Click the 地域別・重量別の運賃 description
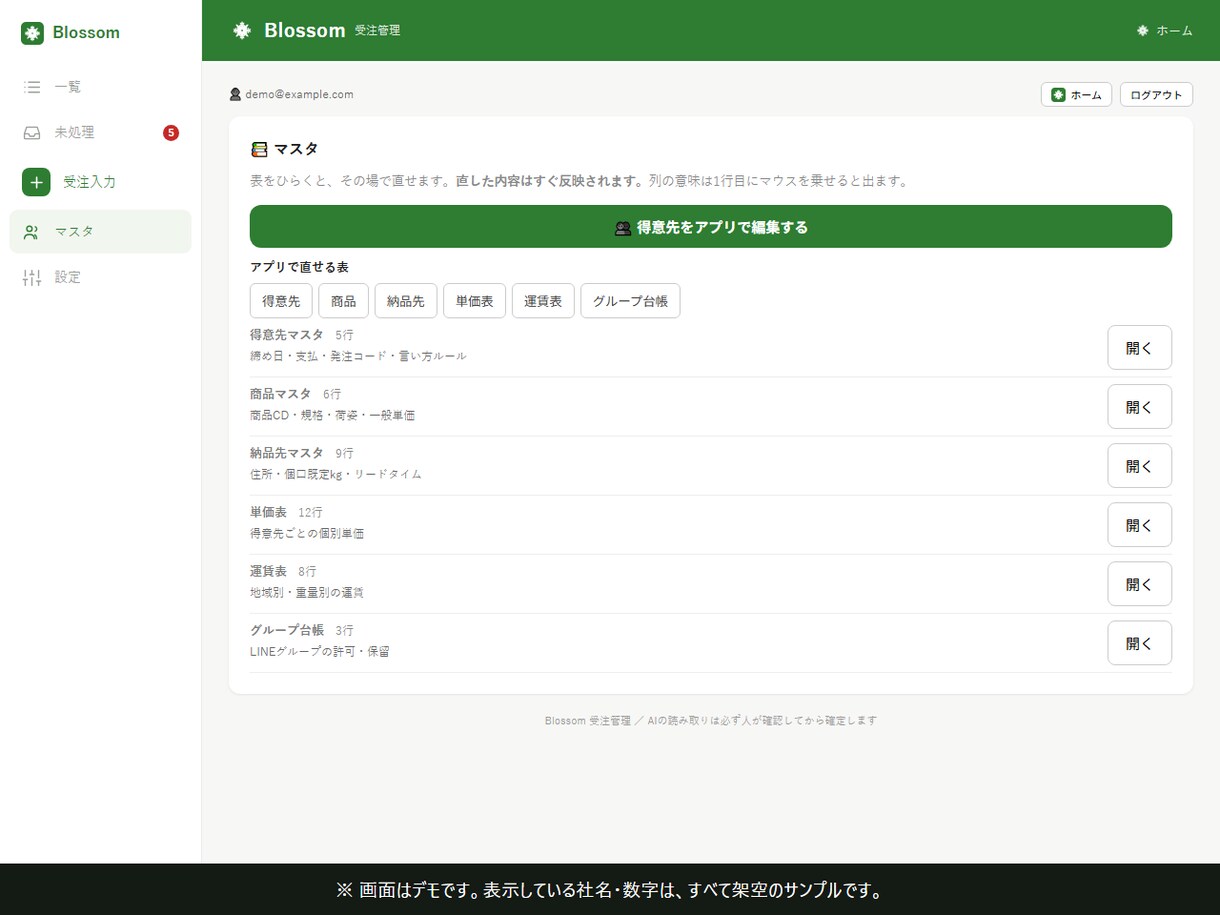1220x915 pixels. point(307,592)
